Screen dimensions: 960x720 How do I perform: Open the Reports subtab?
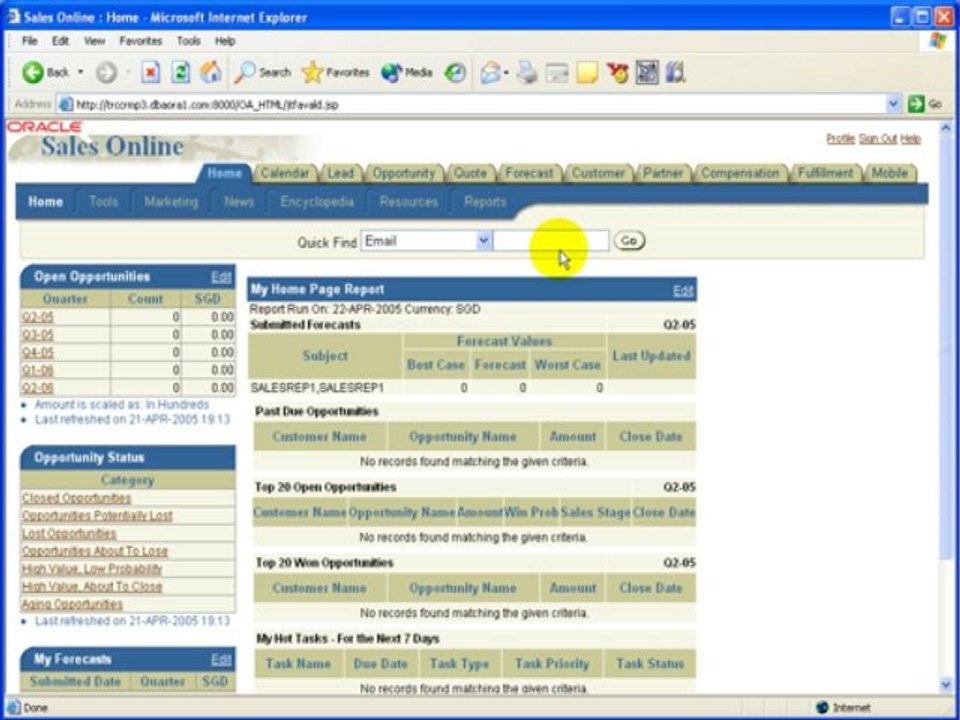coord(485,201)
